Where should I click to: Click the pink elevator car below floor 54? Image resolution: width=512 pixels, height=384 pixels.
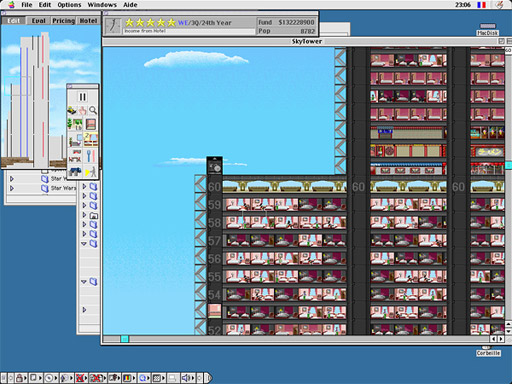click(x=214, y=311)
